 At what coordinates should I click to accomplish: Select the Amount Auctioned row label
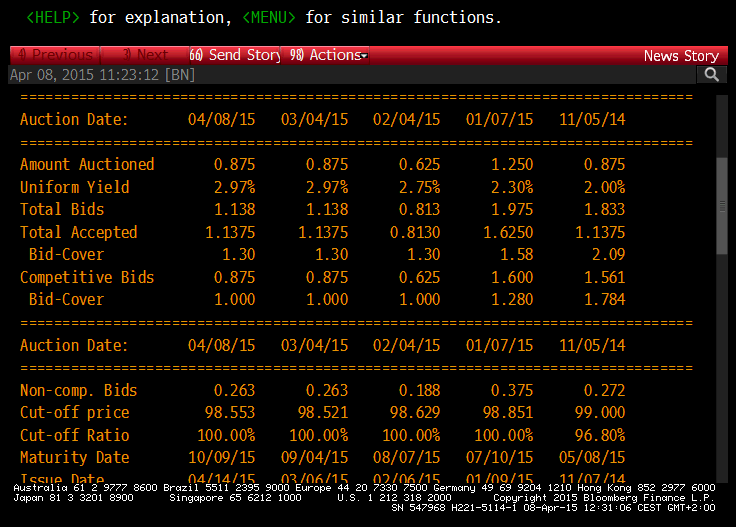87,164
